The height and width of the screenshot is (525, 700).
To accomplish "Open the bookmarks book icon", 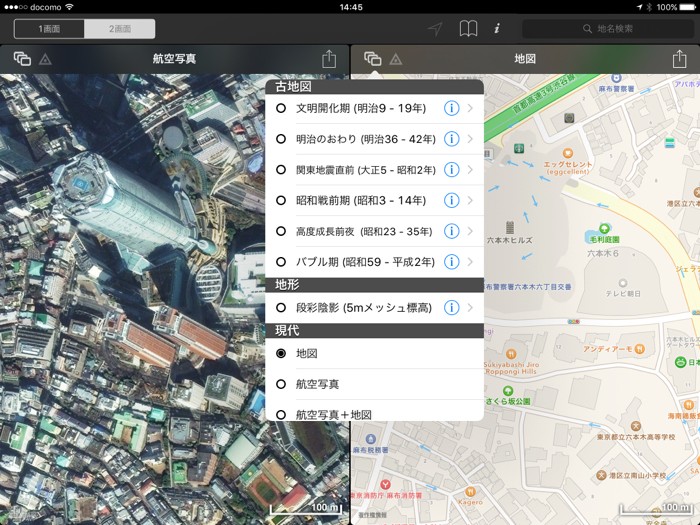I will pos(468,29).
